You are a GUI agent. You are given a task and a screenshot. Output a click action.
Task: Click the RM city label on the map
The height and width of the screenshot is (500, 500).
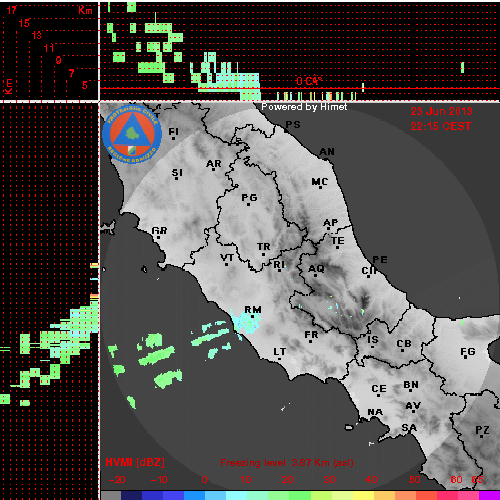253,310
